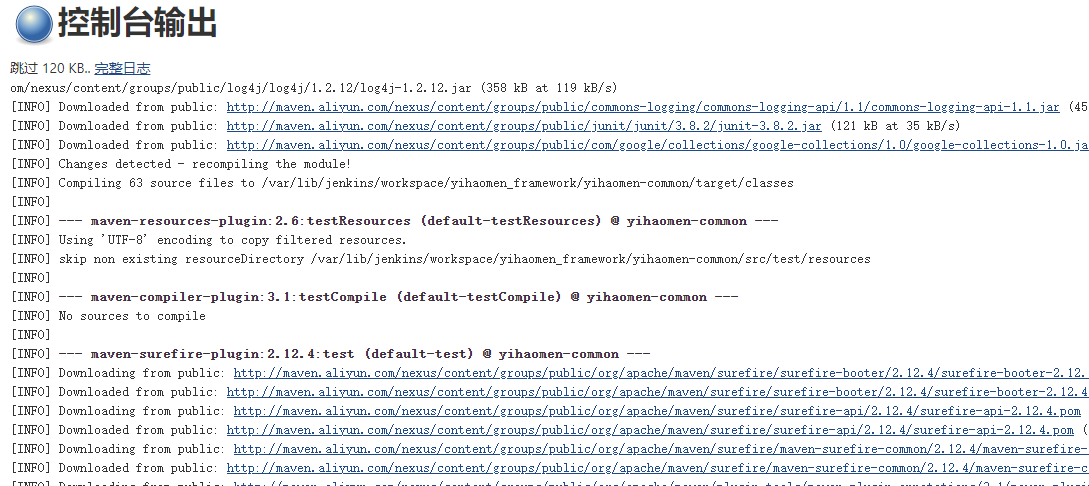The height and width of the screenshot is (486, 1089).
Task: Follow the google-collections-1.0 jar link
Action: pos(658,145)
